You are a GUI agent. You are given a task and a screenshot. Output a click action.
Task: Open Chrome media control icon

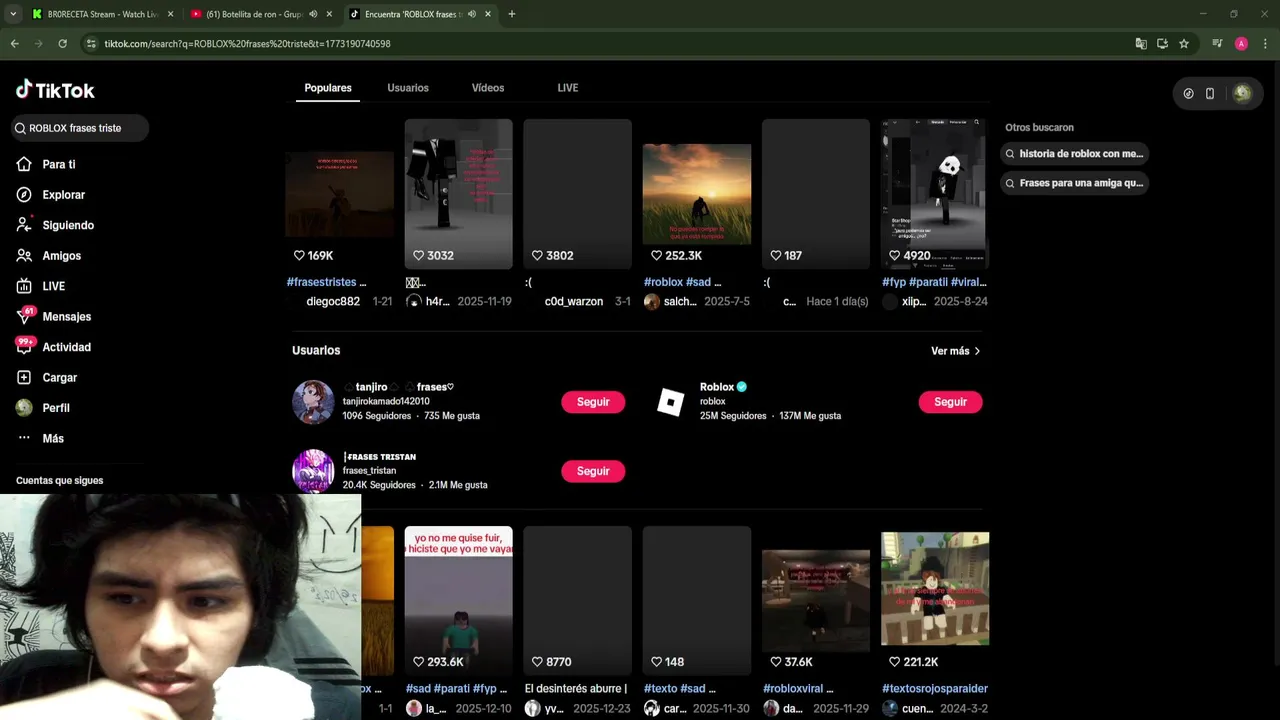click(1217, 44)
